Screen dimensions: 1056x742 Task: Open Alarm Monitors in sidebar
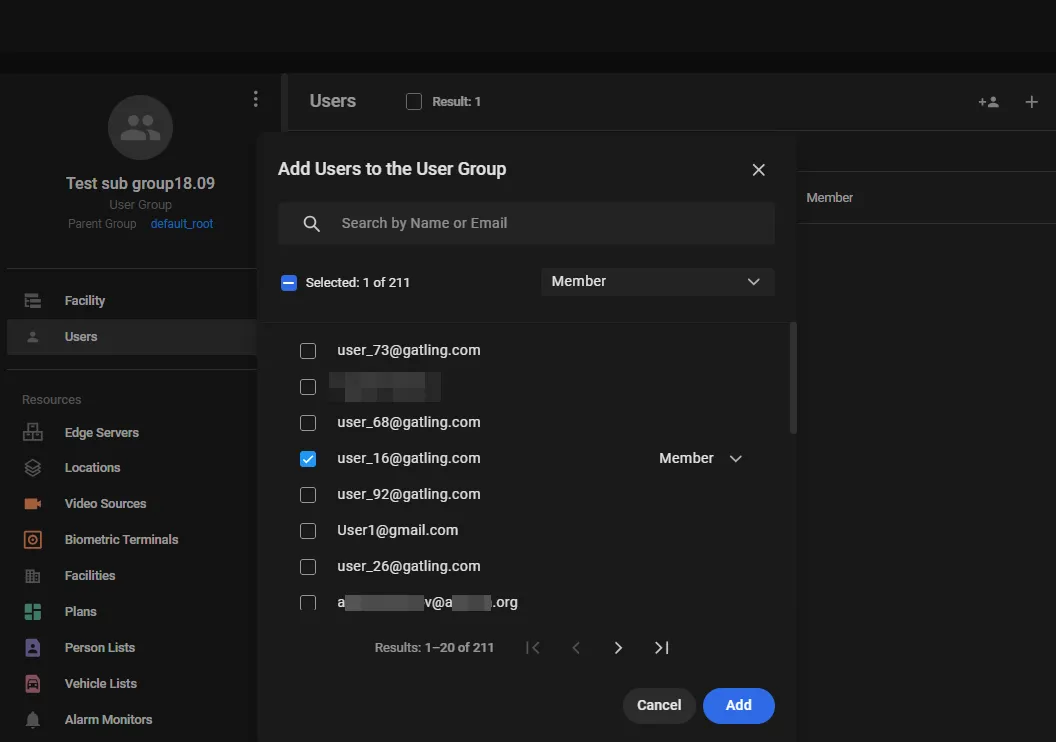pyautogui.click(x=131, y=720)
